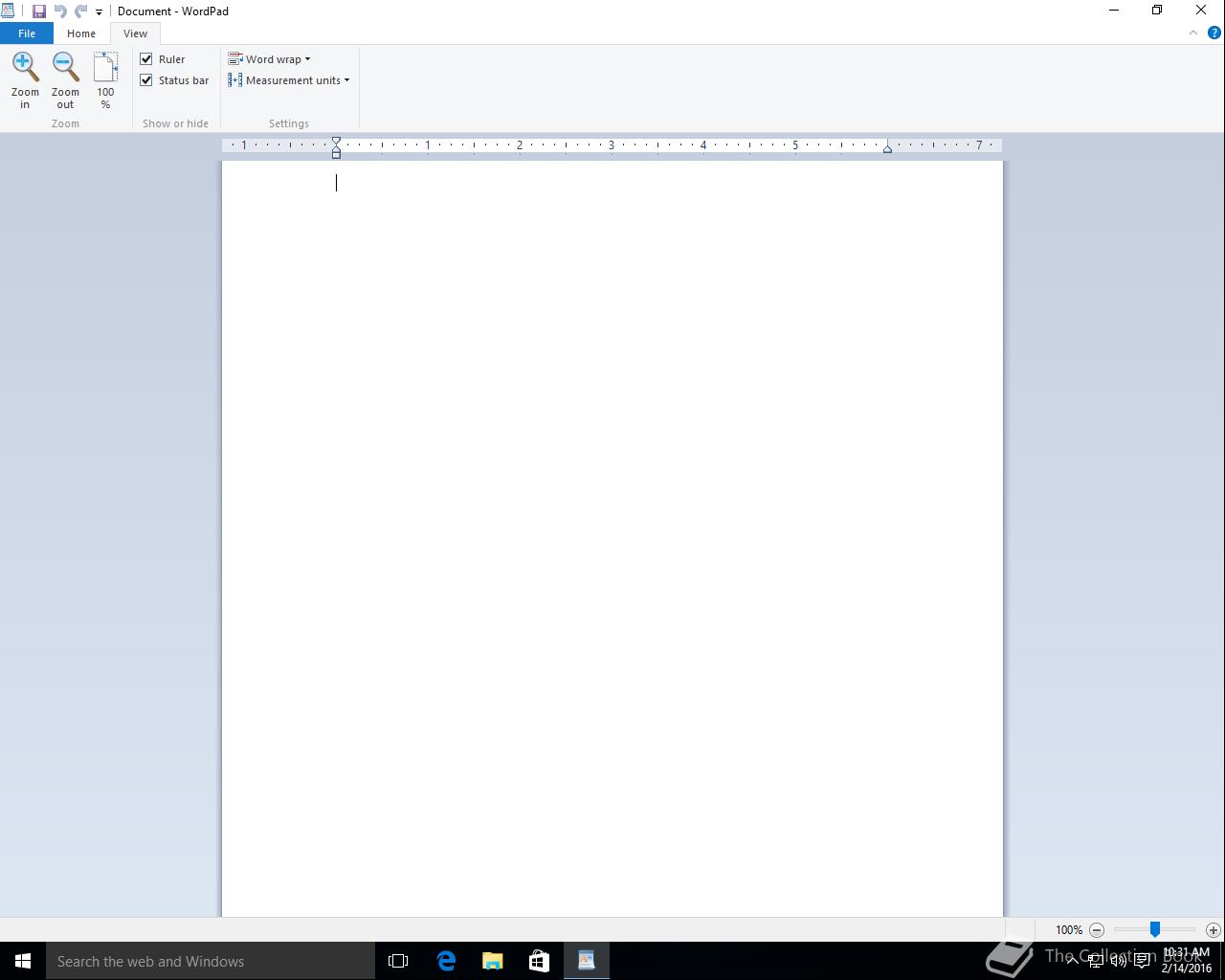Open the WordPad application icon menu in title bar
Viewport: 1225px width, 980px height.
point(8,11)
